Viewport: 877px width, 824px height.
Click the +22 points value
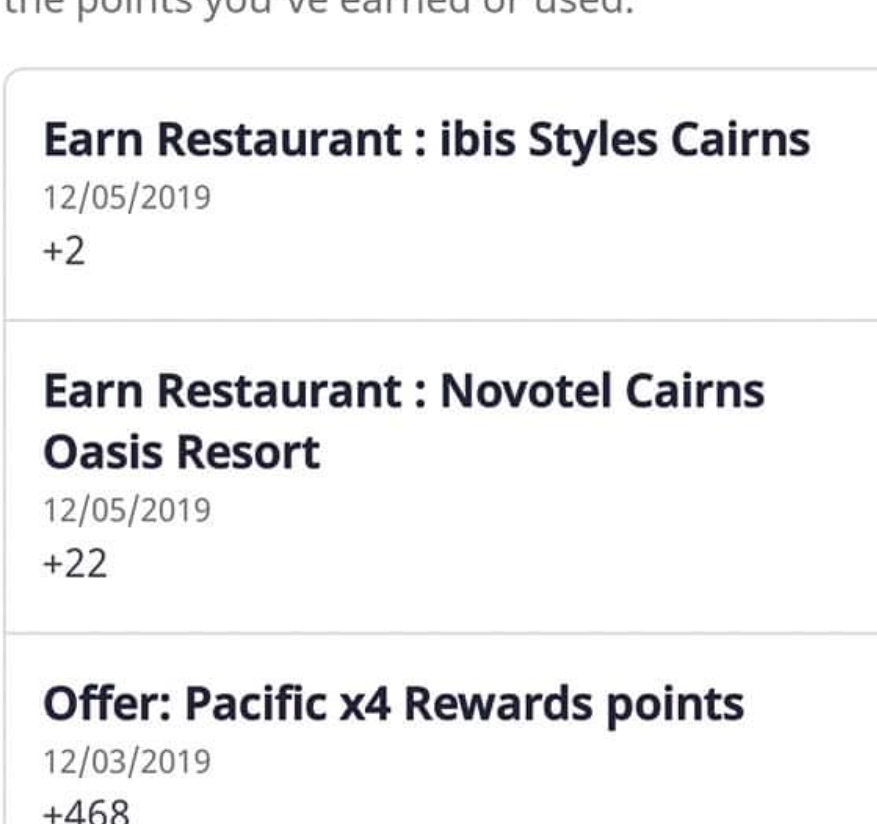[x=75, y=563]
